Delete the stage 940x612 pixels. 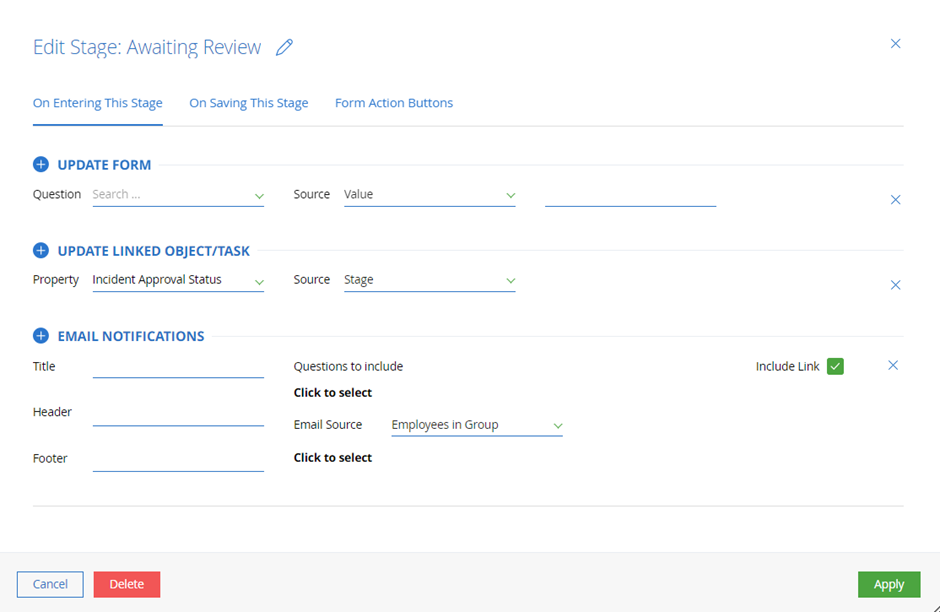126,584
